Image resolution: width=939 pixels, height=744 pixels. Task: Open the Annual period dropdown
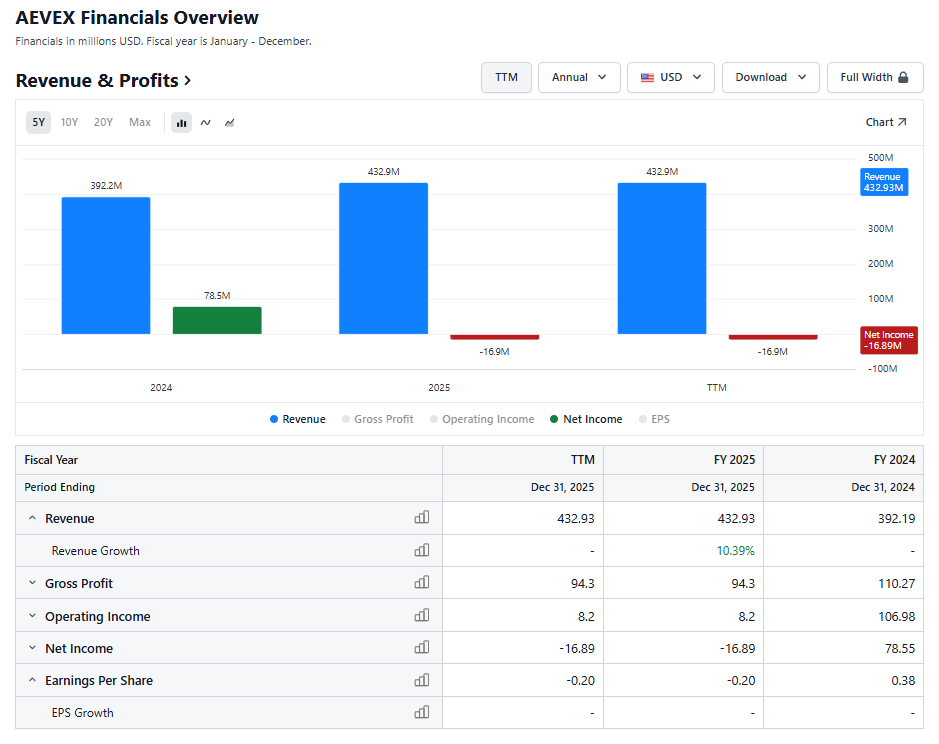(579, 77)
